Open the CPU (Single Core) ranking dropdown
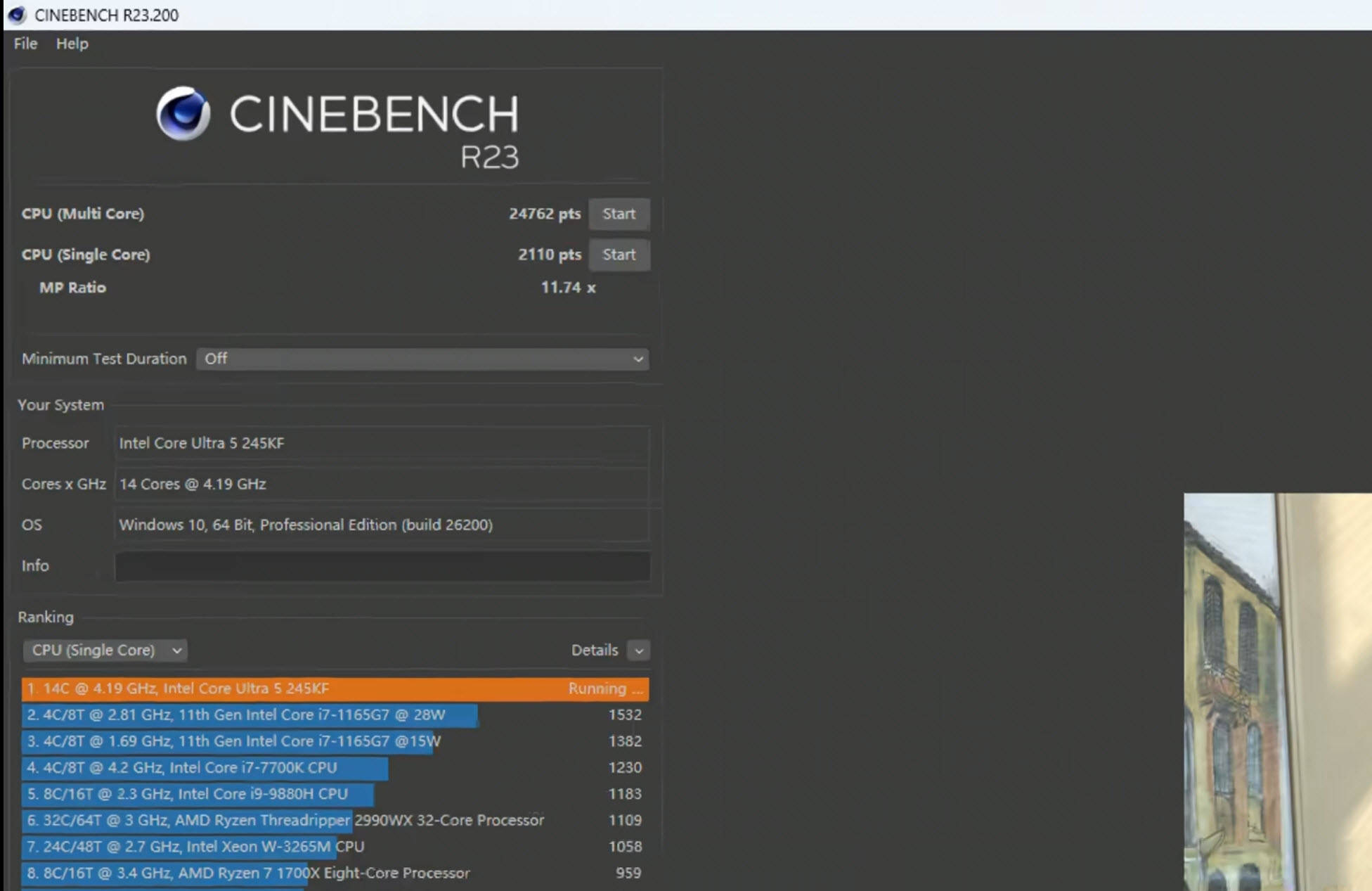This screenshot has height=891, width=1372. pyautogui.click(x=105, y=650)
